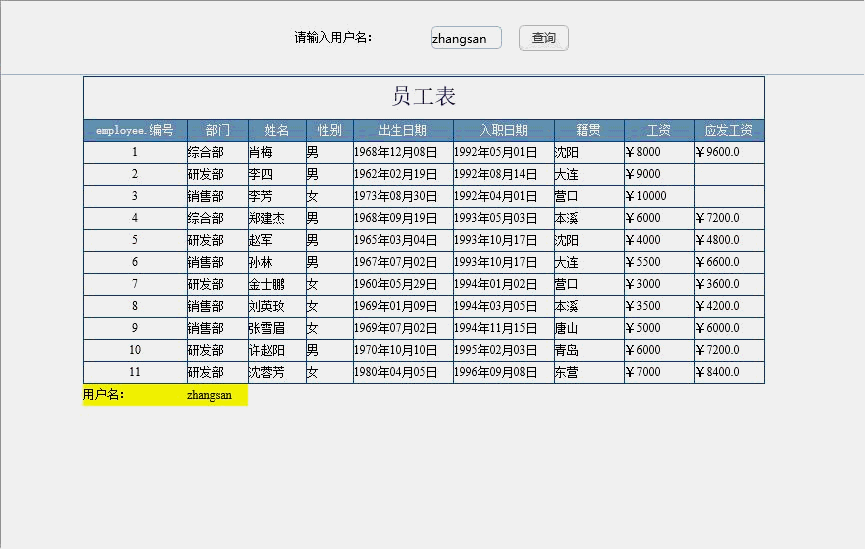The height and width of the screenshot is (549, 865).
Task: Click salary cell ￥5500
Action: (x=659, y=263)
